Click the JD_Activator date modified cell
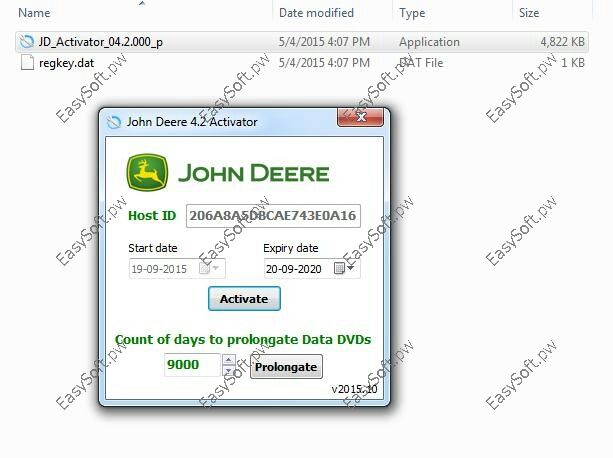This screenshot has height=458, width=613. (324, 42)
